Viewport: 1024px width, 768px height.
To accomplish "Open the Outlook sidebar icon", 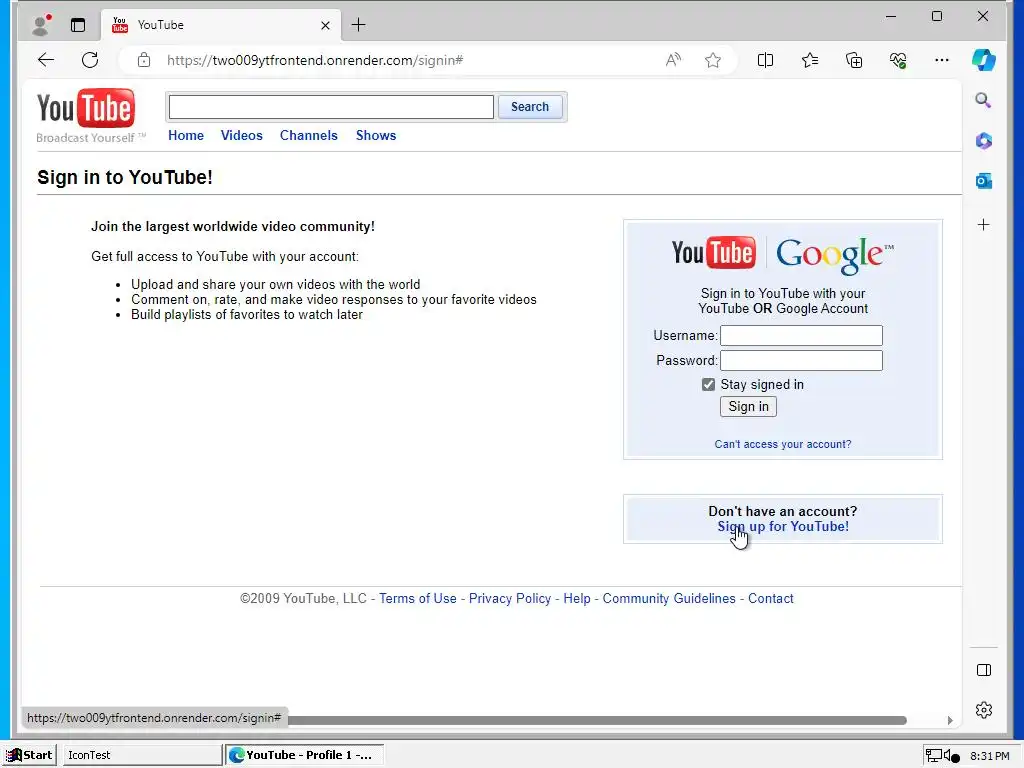I will click(984, 181).
